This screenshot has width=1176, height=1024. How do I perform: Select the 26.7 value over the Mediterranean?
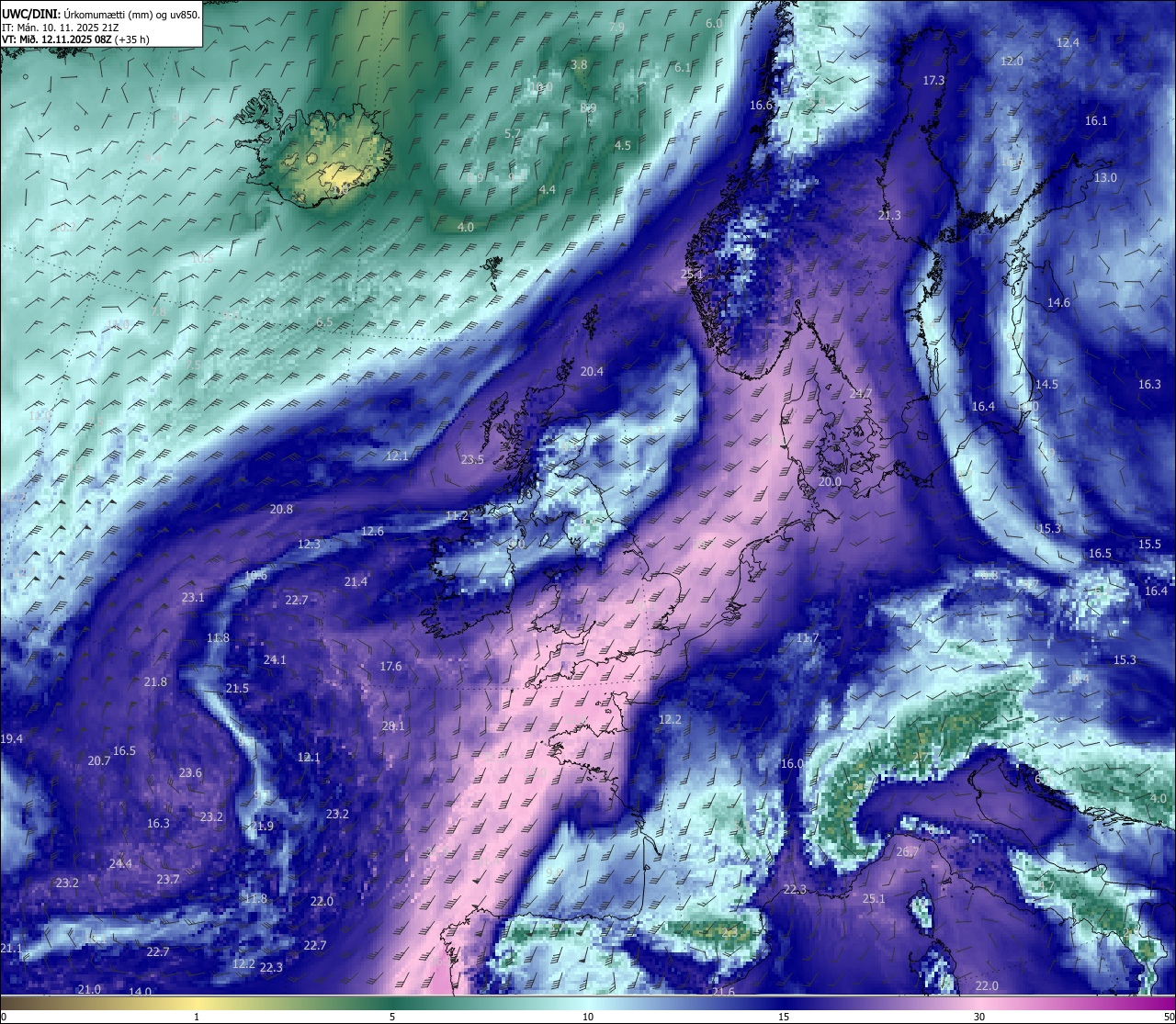point(907,851)
